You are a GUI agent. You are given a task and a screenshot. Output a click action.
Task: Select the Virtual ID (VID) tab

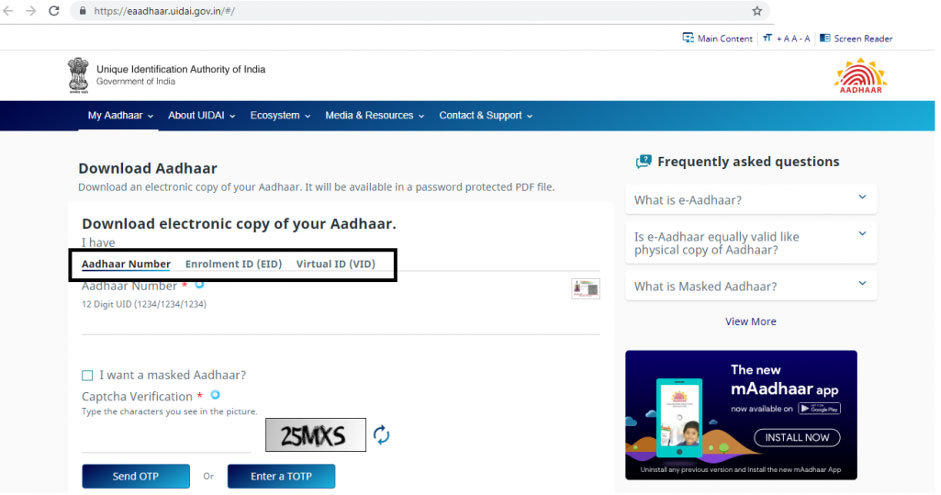[x=335, y=264]
